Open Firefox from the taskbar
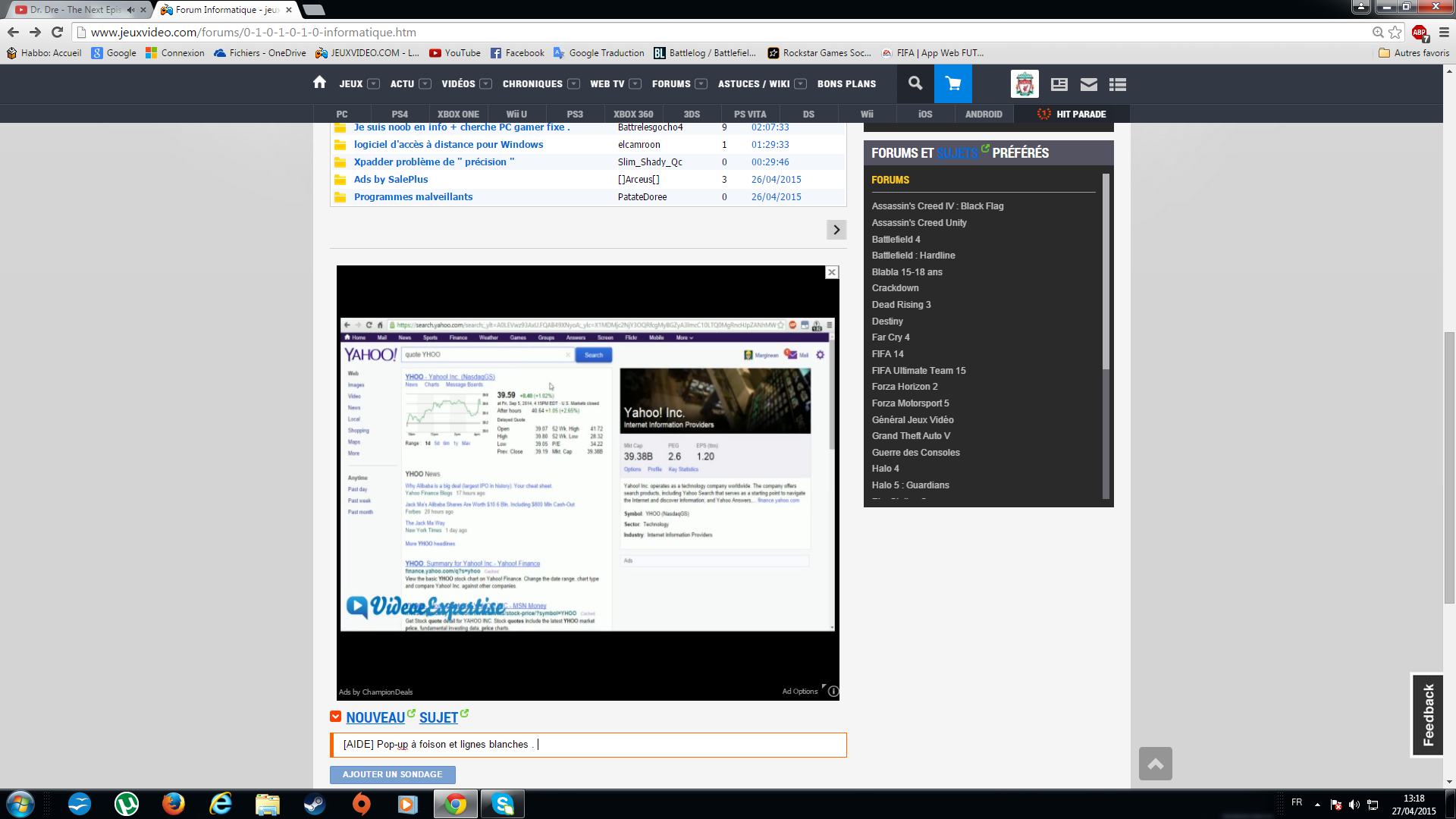The width and height of the screenshot is (1456, 819). 174,804
